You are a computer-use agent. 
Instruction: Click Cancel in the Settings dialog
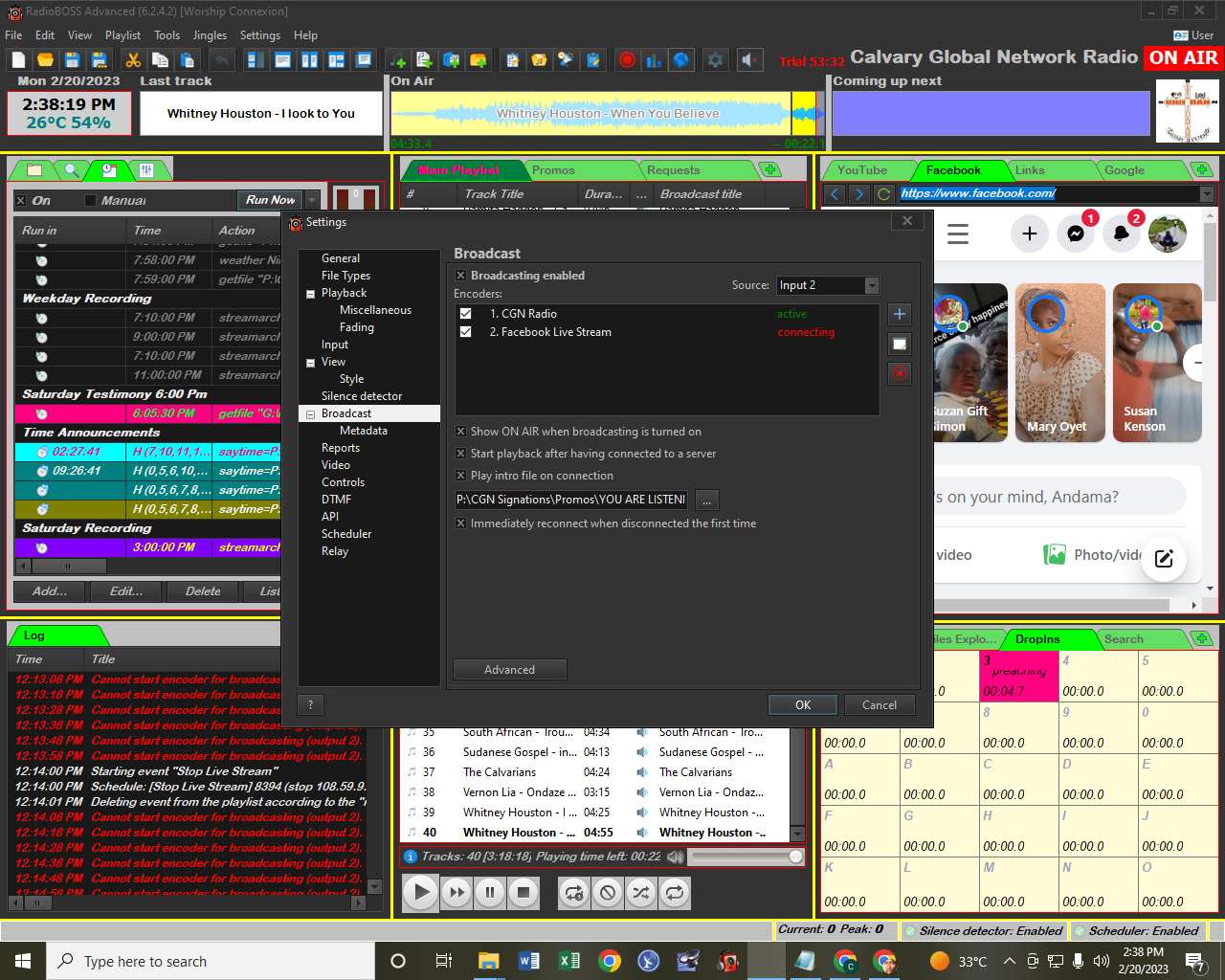(x=880, y=704)
